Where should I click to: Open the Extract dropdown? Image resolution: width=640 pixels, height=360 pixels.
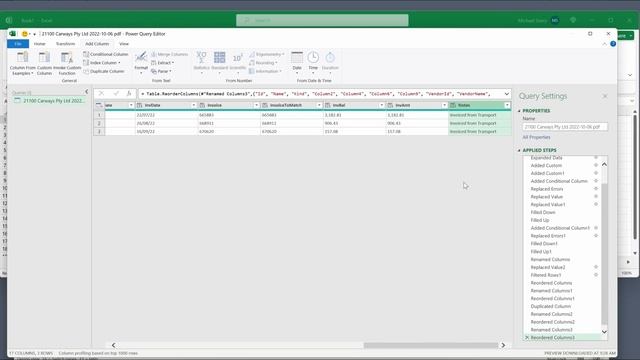(x=162, y=63)
